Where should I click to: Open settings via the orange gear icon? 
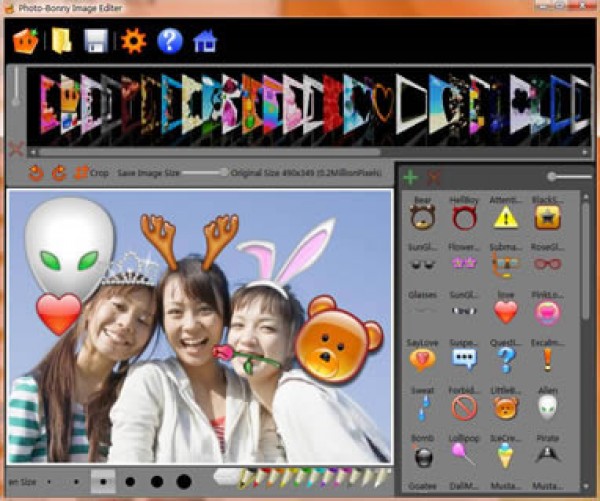(x=133, y=41)
